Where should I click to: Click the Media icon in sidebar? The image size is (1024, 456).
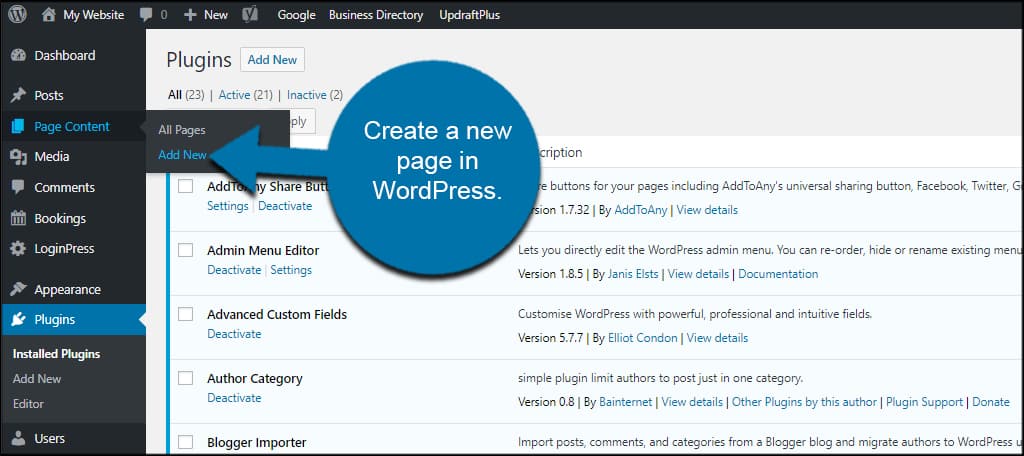(x=18, y=157)
